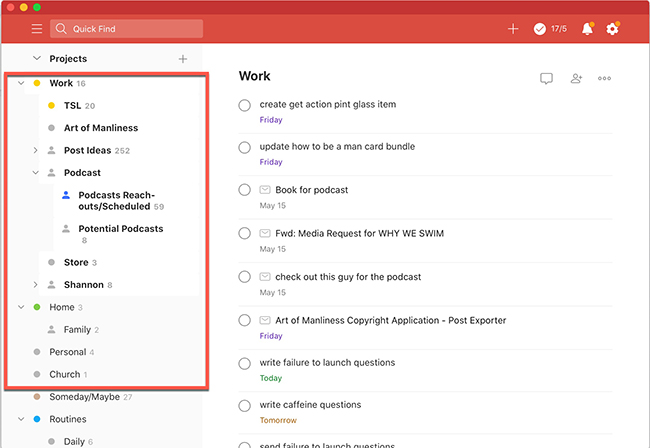Open project comments speech bubble icon
This screenshot has width=650, height=448.
point(546,78)
